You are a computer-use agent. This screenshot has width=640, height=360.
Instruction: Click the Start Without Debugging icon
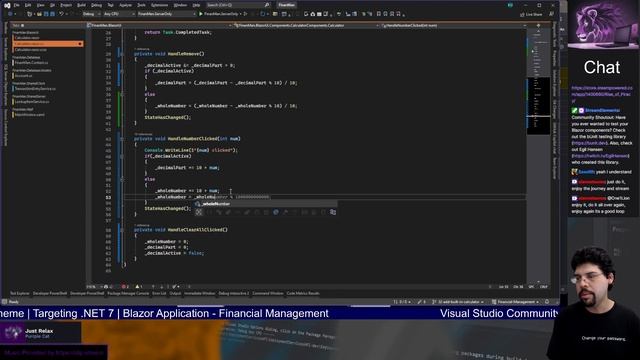click(245, 14)
